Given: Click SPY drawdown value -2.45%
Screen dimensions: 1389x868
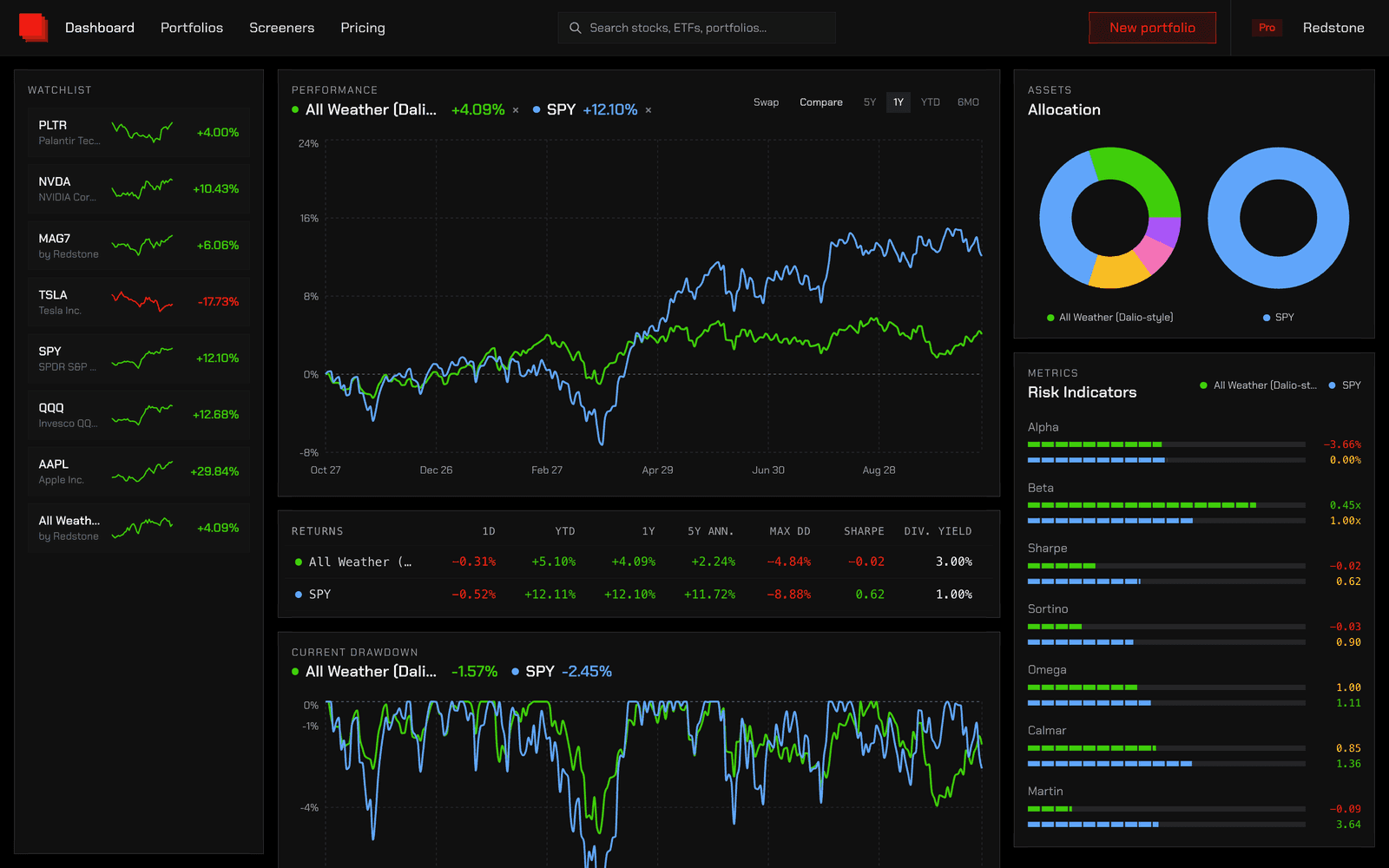Looking at the screenshot, I should [587, 672].
